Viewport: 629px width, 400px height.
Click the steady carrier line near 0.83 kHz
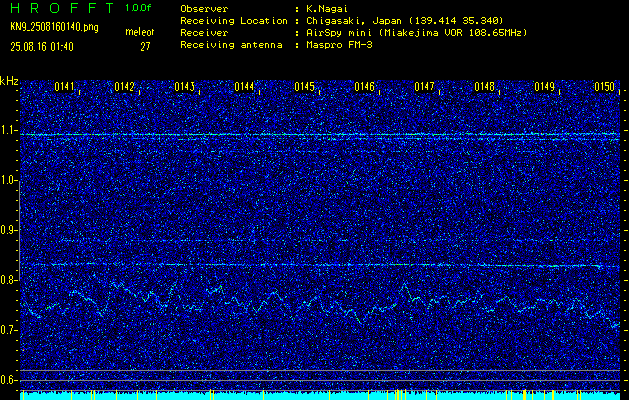[x=320, y=265]
